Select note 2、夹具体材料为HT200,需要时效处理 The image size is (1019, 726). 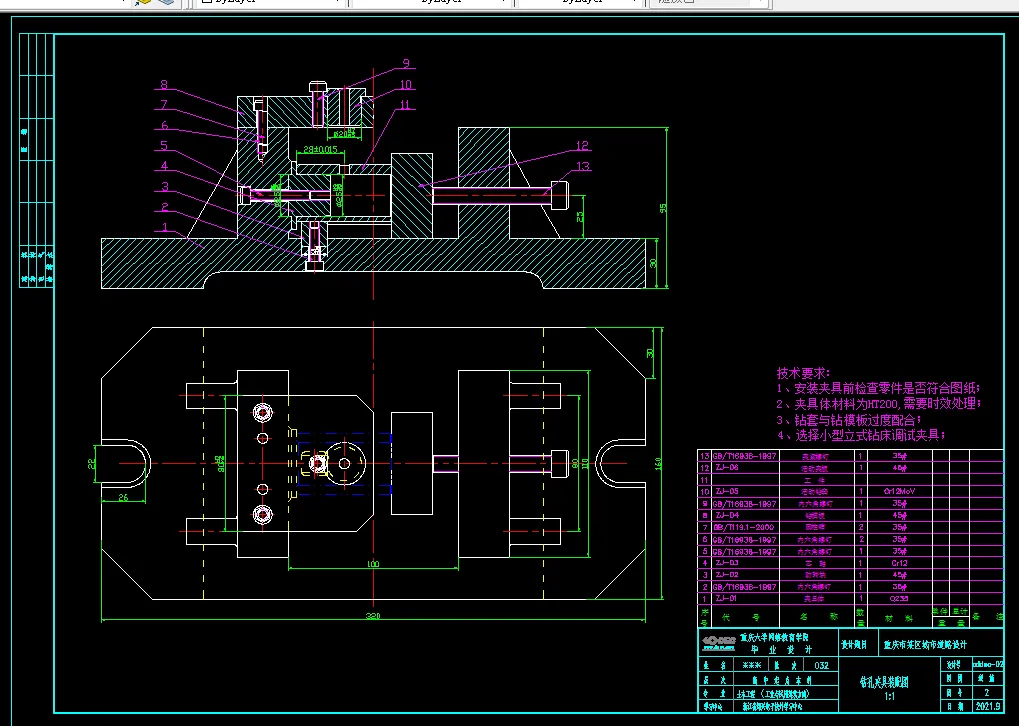(878, 404)
